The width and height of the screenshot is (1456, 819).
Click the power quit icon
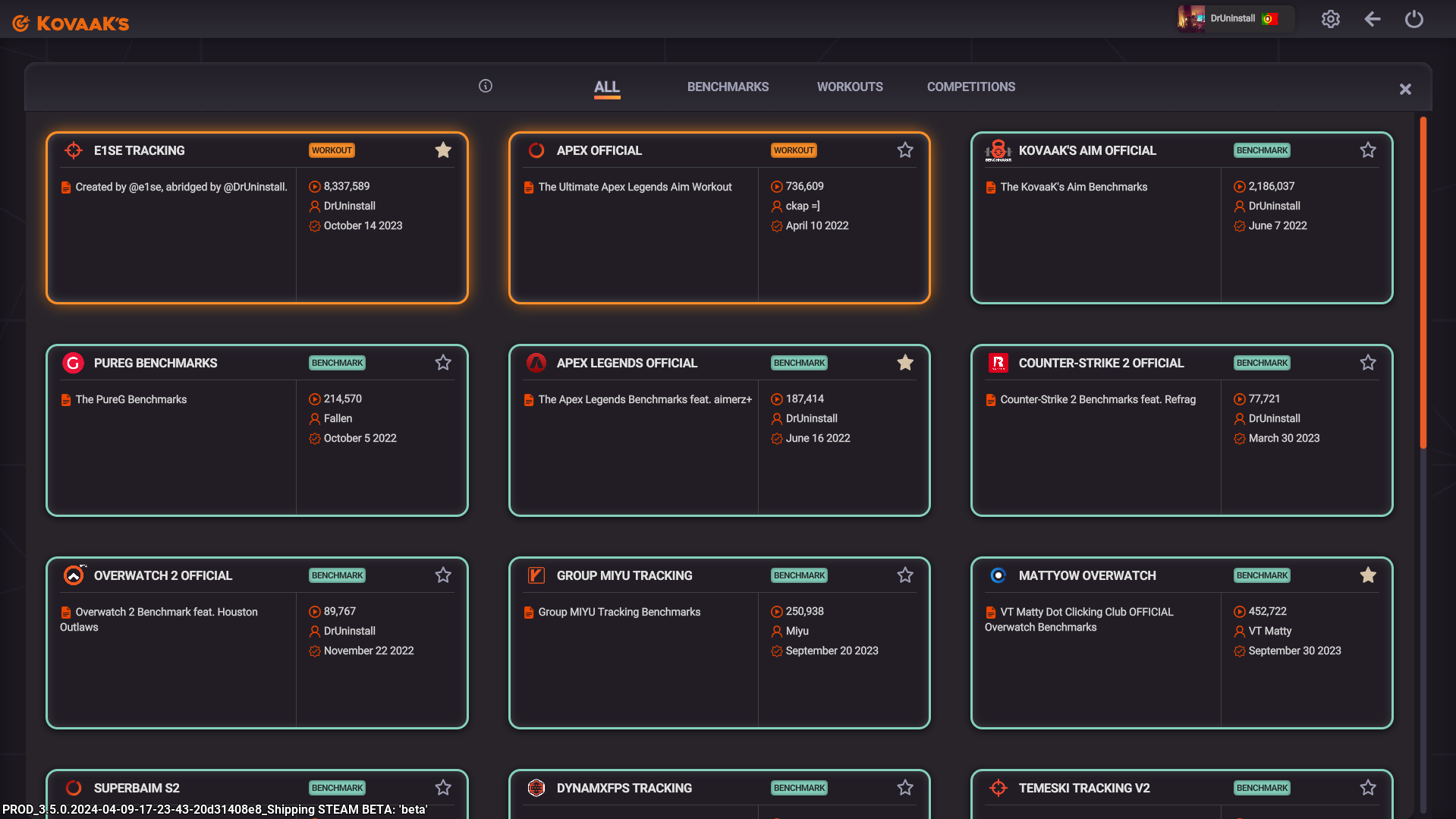click(x=1414, y=19)
